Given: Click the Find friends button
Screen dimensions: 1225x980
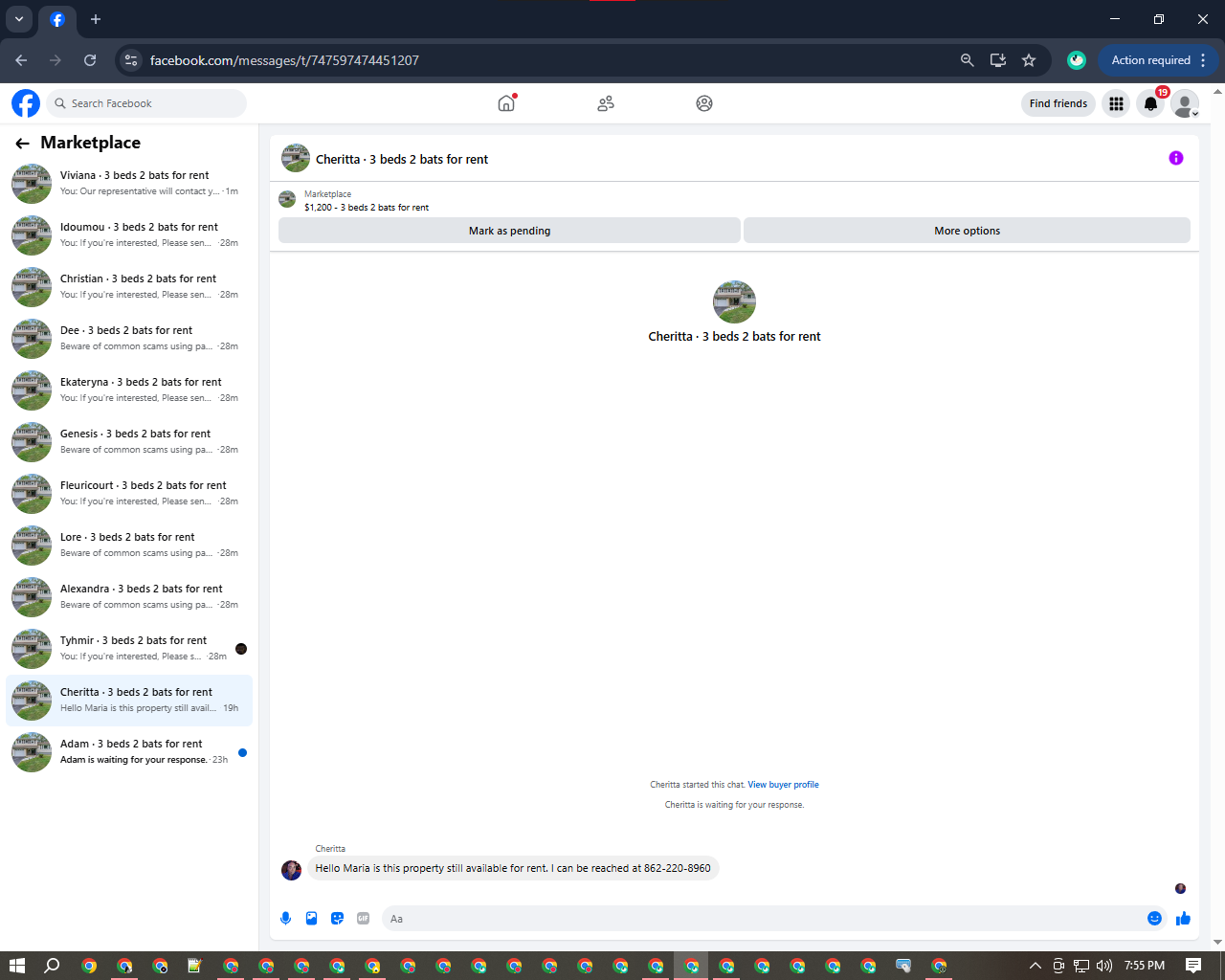Looking at the screenshot, I should [1058, 103].
